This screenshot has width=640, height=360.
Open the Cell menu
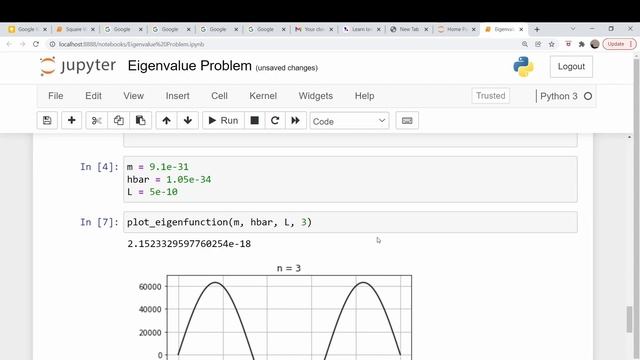[x=219, y=96]
